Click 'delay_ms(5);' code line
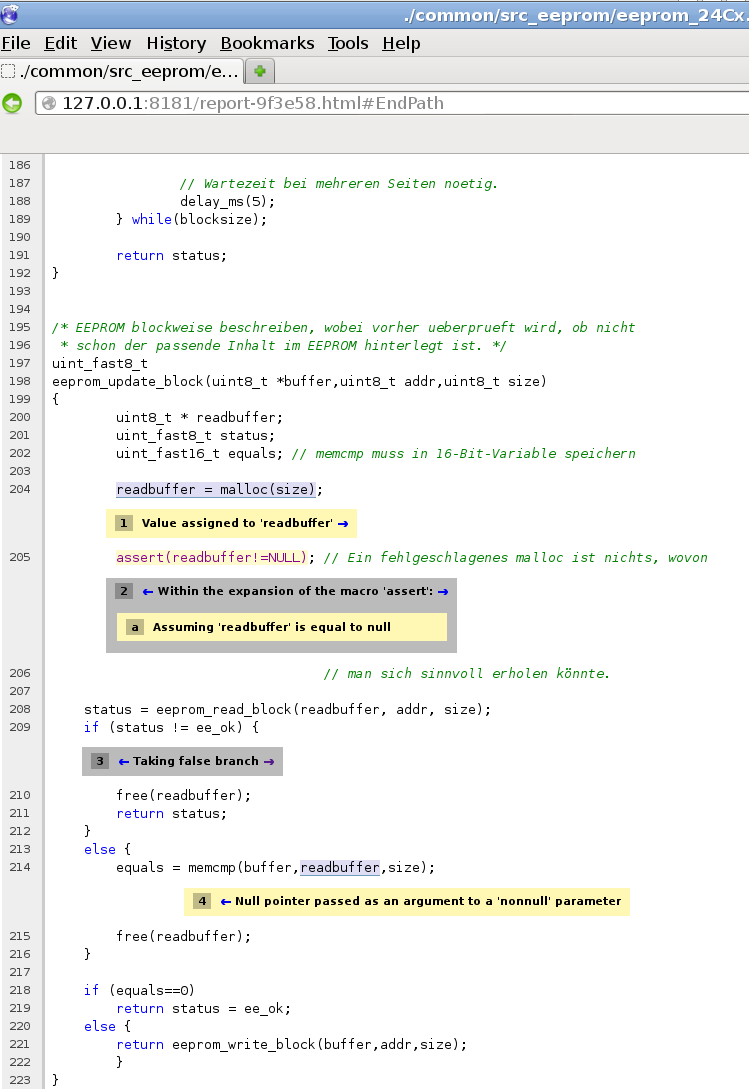The height and width of the screenshot is (1089, 749). [228, 201]
